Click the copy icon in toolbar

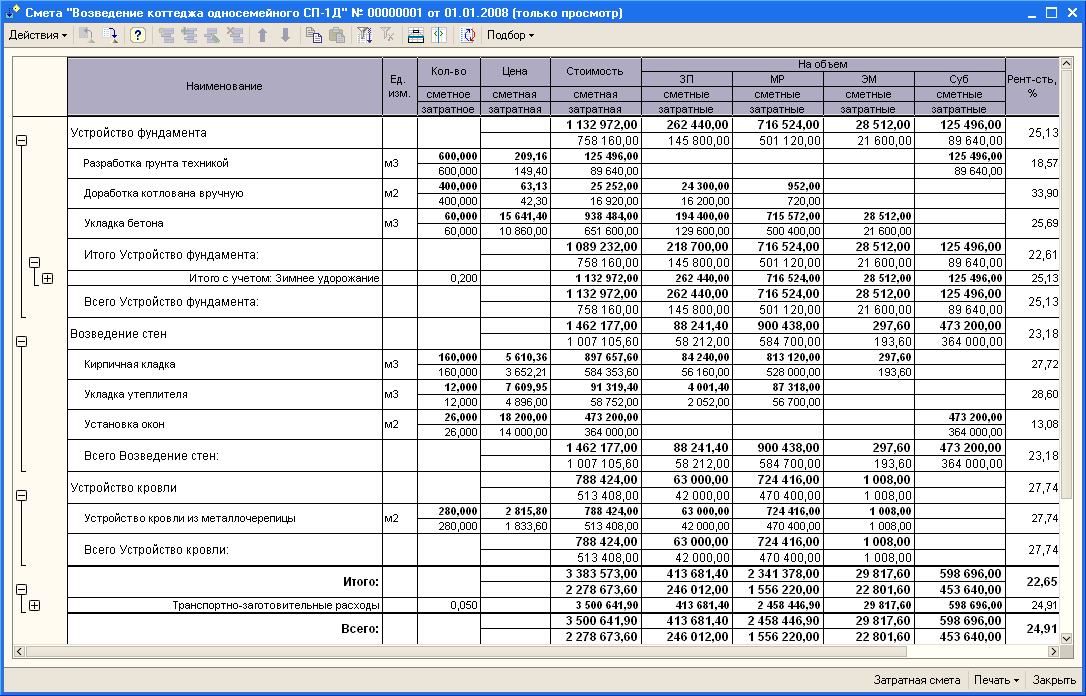(x=314, y=35)
